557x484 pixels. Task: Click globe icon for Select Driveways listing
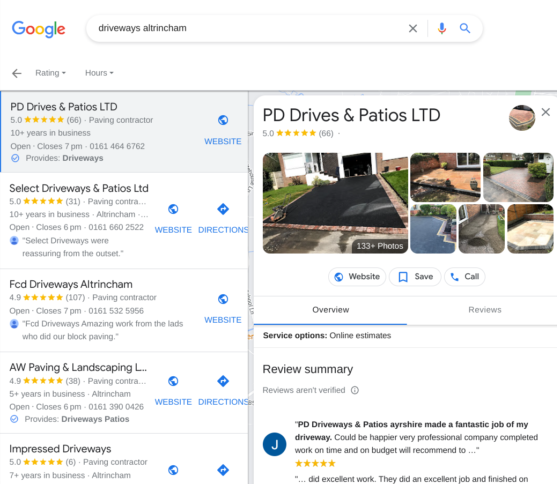point(173,209)
